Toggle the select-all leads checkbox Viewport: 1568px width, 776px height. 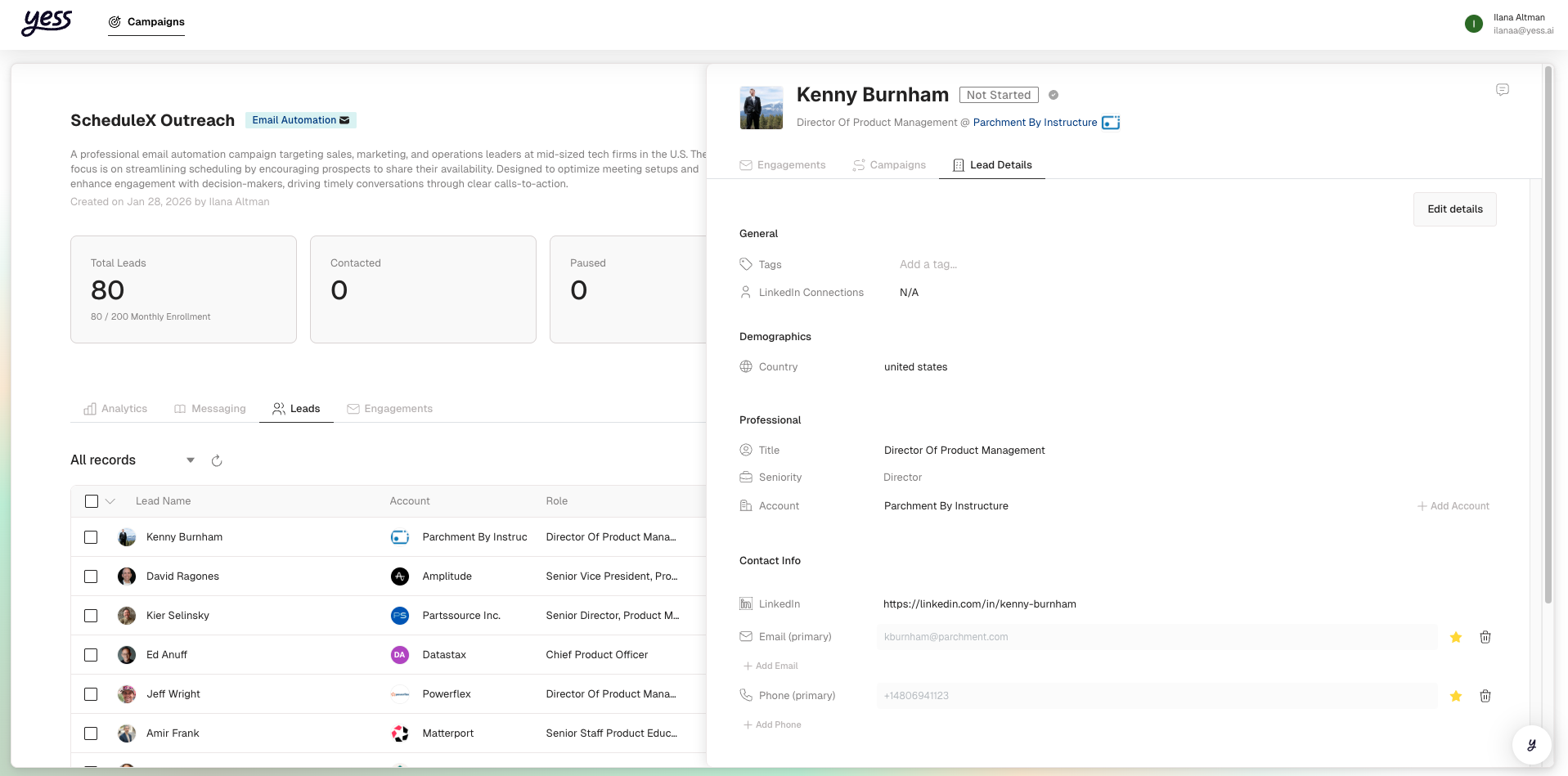point(92,501)
